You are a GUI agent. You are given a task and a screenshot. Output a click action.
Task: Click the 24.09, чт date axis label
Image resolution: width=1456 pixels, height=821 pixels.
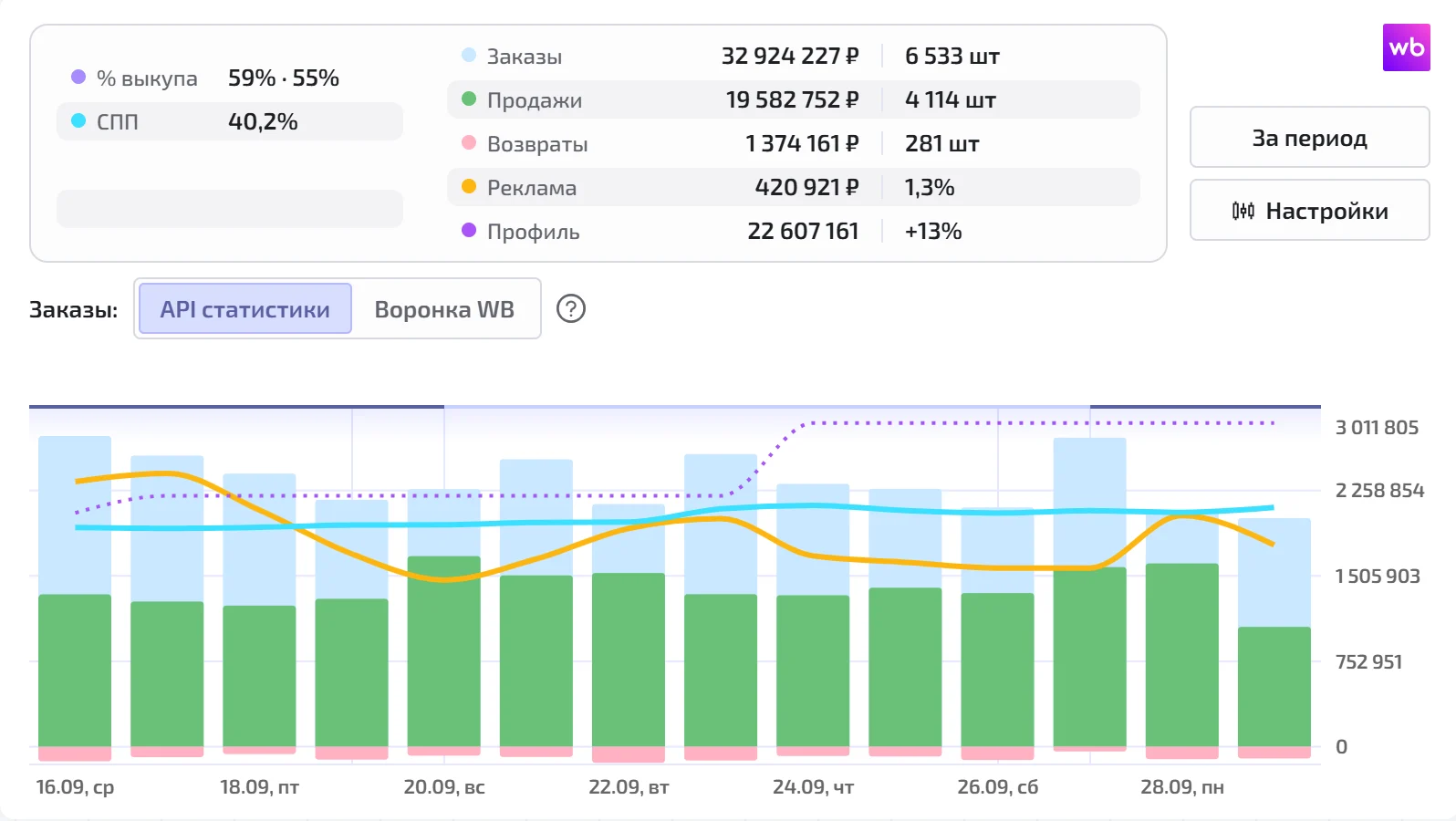[x=813, y=786]
